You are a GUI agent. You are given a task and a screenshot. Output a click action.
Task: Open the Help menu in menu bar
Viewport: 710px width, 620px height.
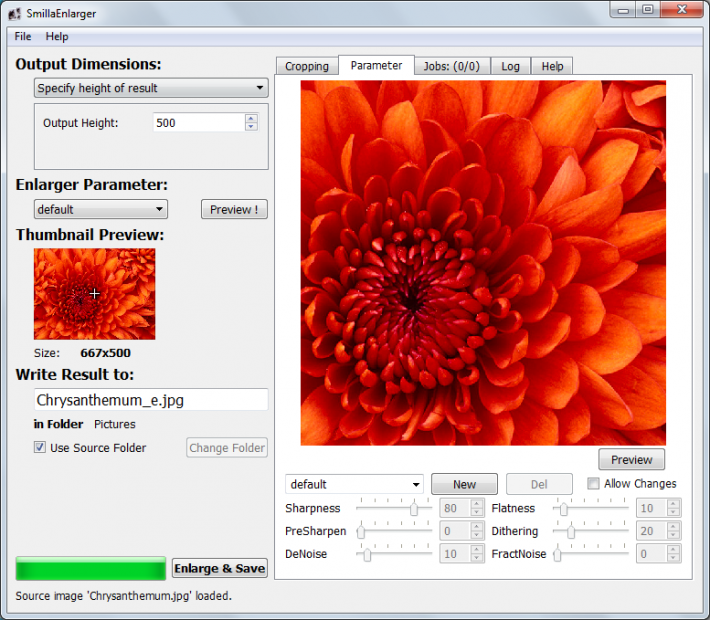57,36
